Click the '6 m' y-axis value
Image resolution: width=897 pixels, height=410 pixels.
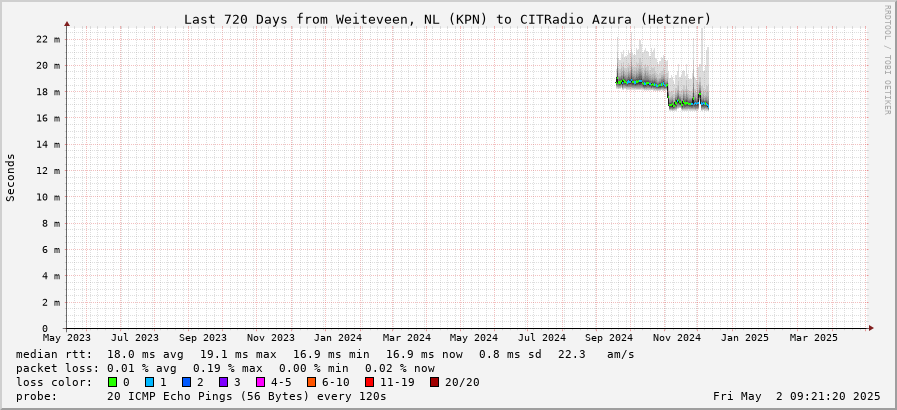click(51, 249)
